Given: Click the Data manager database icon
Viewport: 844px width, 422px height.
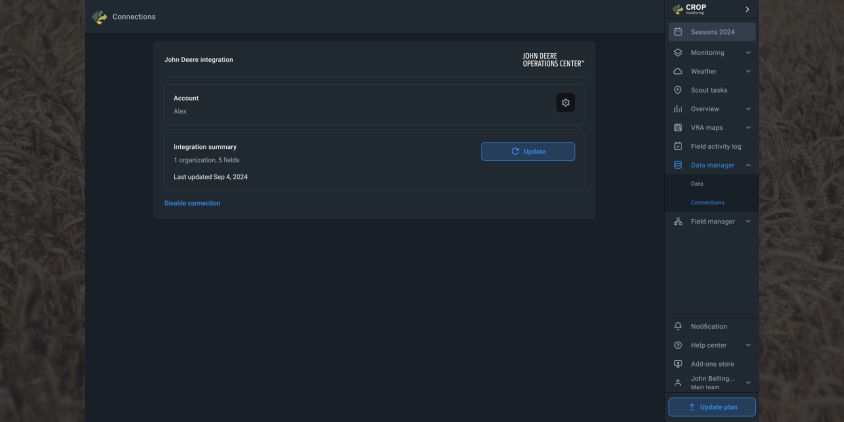Looking at the screenshot, I should tap(678, 165).
